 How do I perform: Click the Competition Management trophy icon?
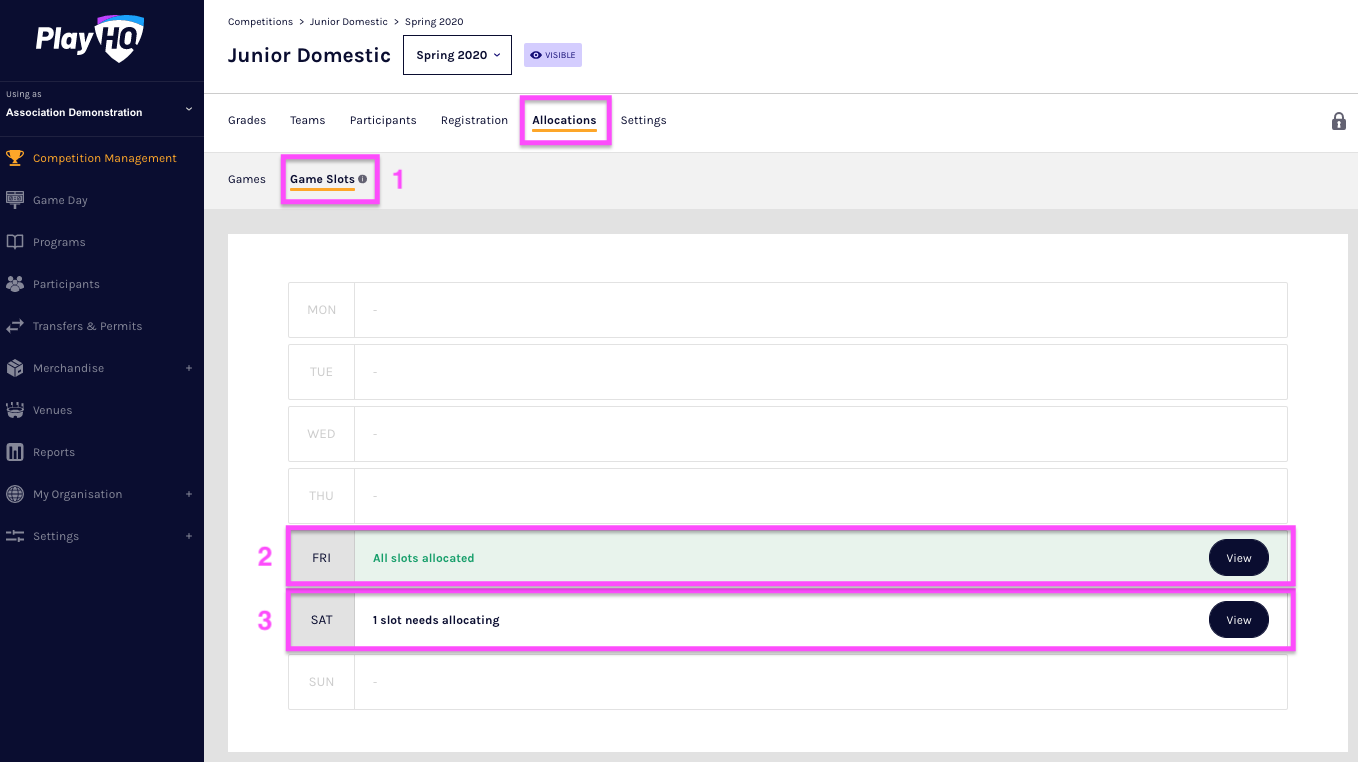coord(15,158)
